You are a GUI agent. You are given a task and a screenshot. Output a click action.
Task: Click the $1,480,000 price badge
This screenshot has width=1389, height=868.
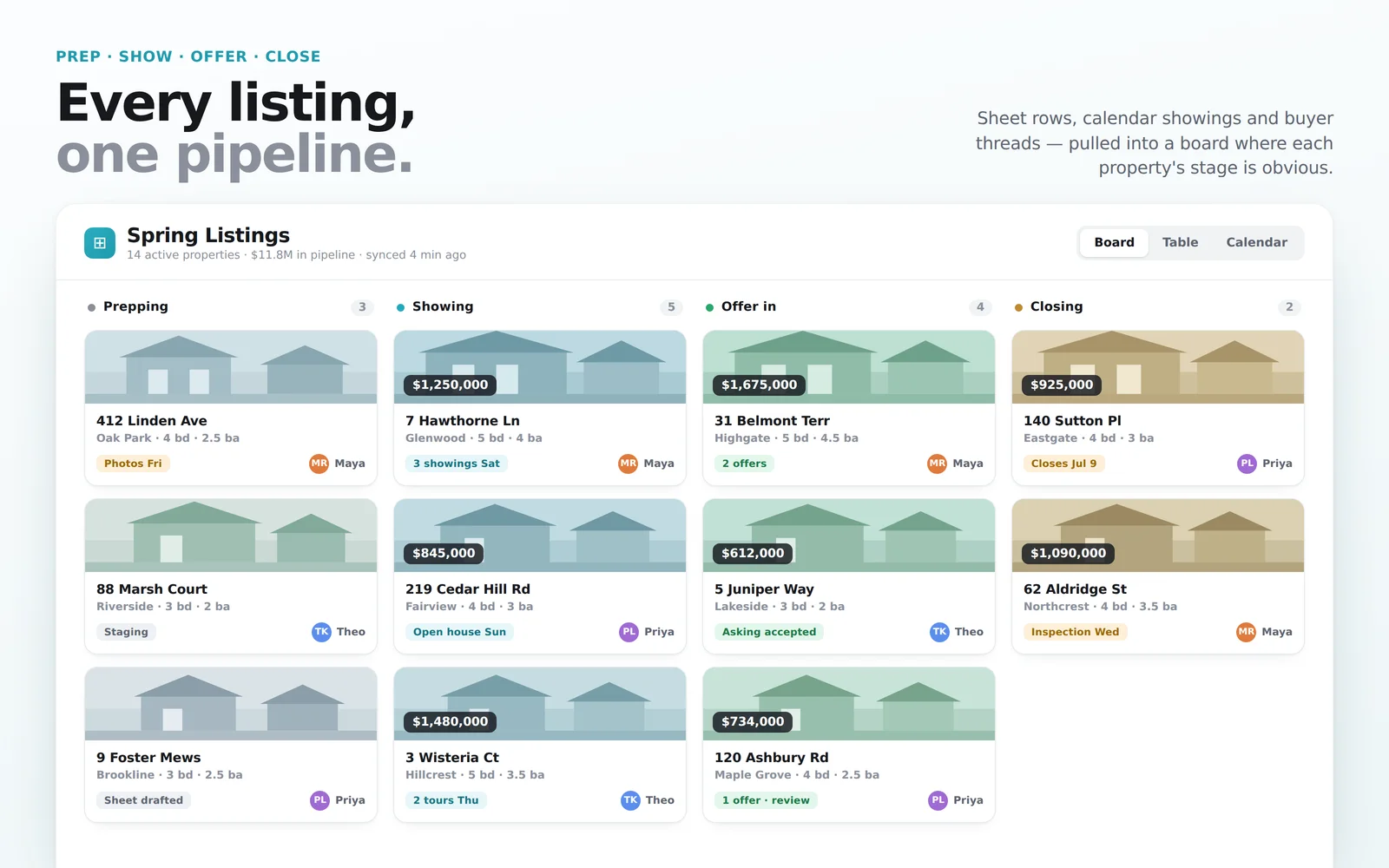click(x=451, y=721)
